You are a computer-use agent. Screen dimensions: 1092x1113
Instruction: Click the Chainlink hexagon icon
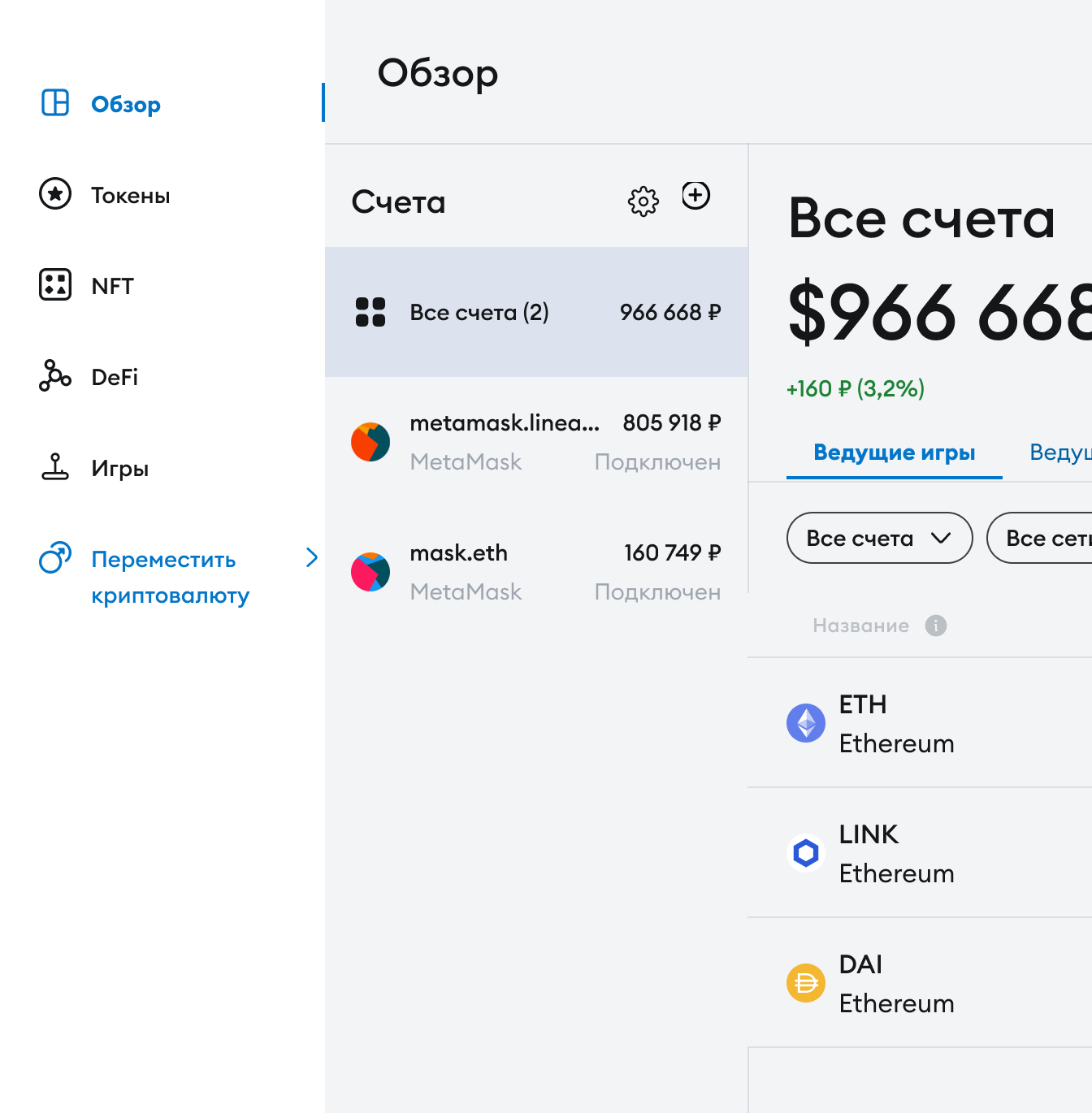(x=806, y=853)
